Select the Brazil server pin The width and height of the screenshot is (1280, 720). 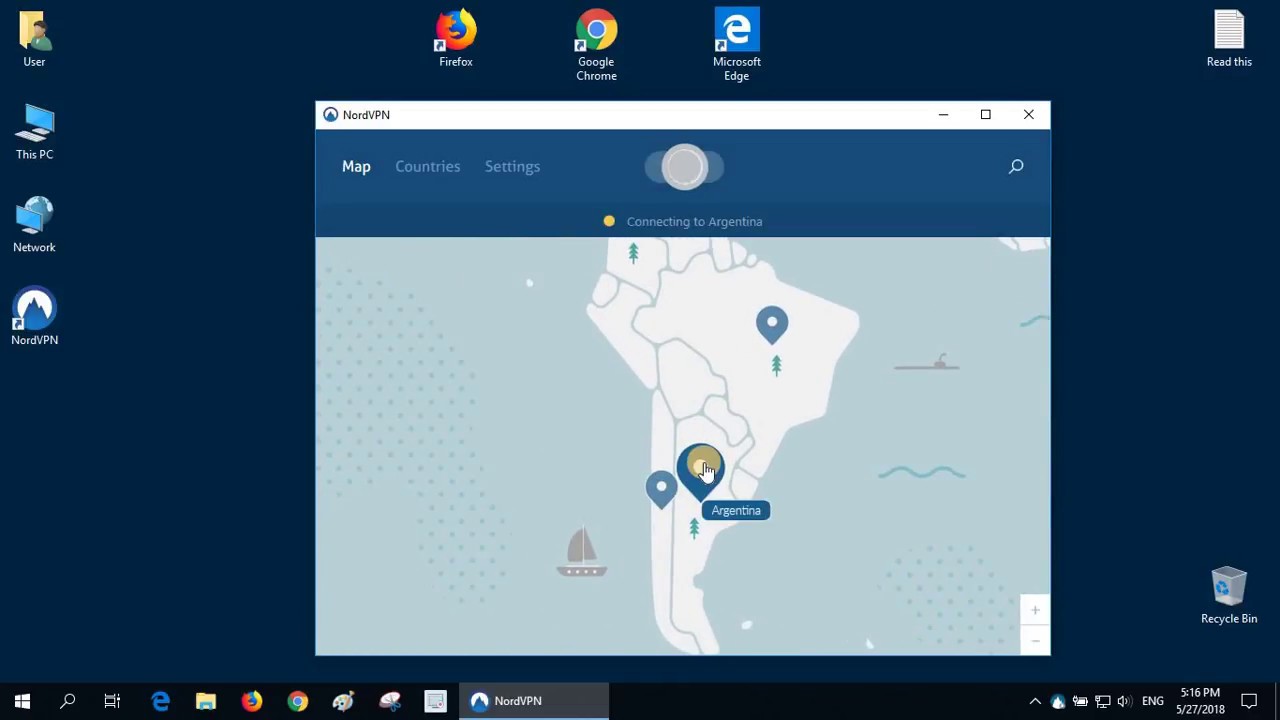click(772, 325)
